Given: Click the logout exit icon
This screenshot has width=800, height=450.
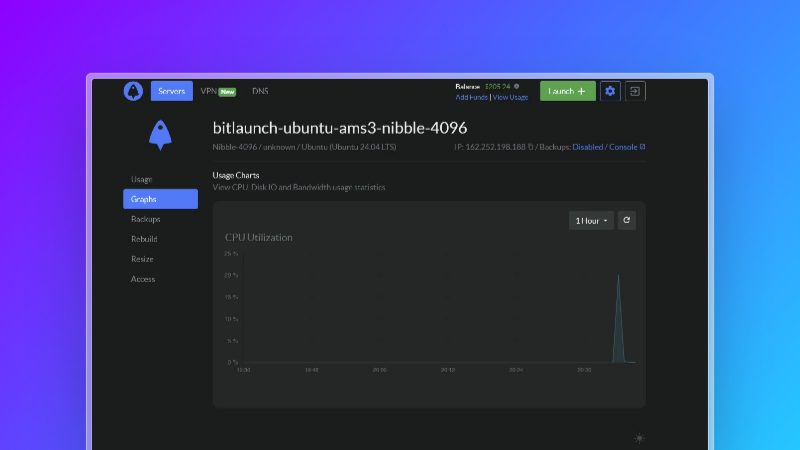Looking at the screenshot, I should (x=635, y=91).
